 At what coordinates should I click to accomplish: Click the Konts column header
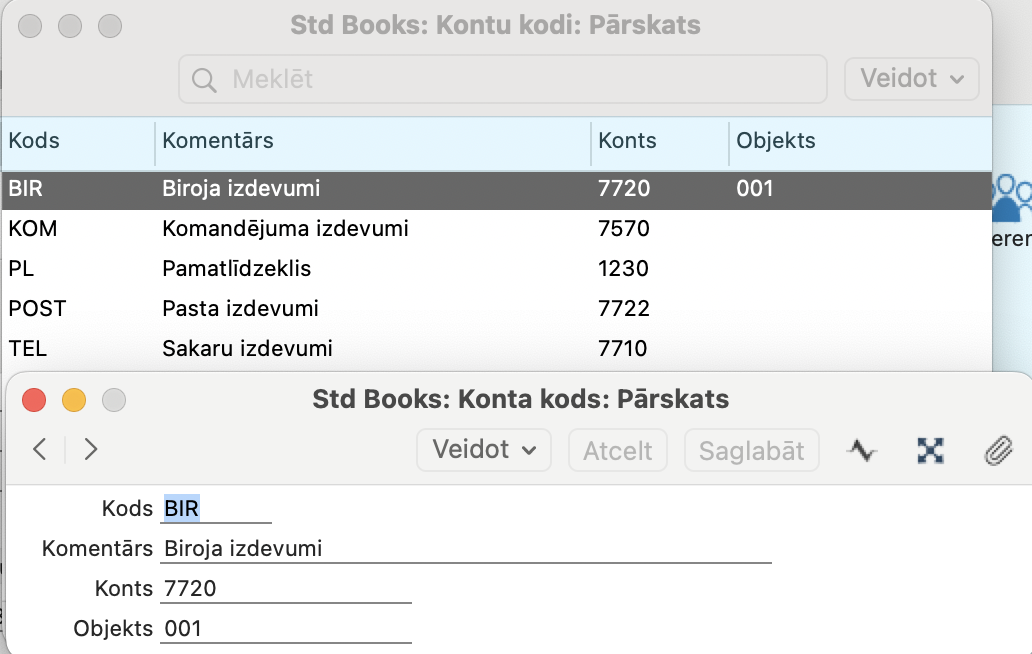coord(659,141)
